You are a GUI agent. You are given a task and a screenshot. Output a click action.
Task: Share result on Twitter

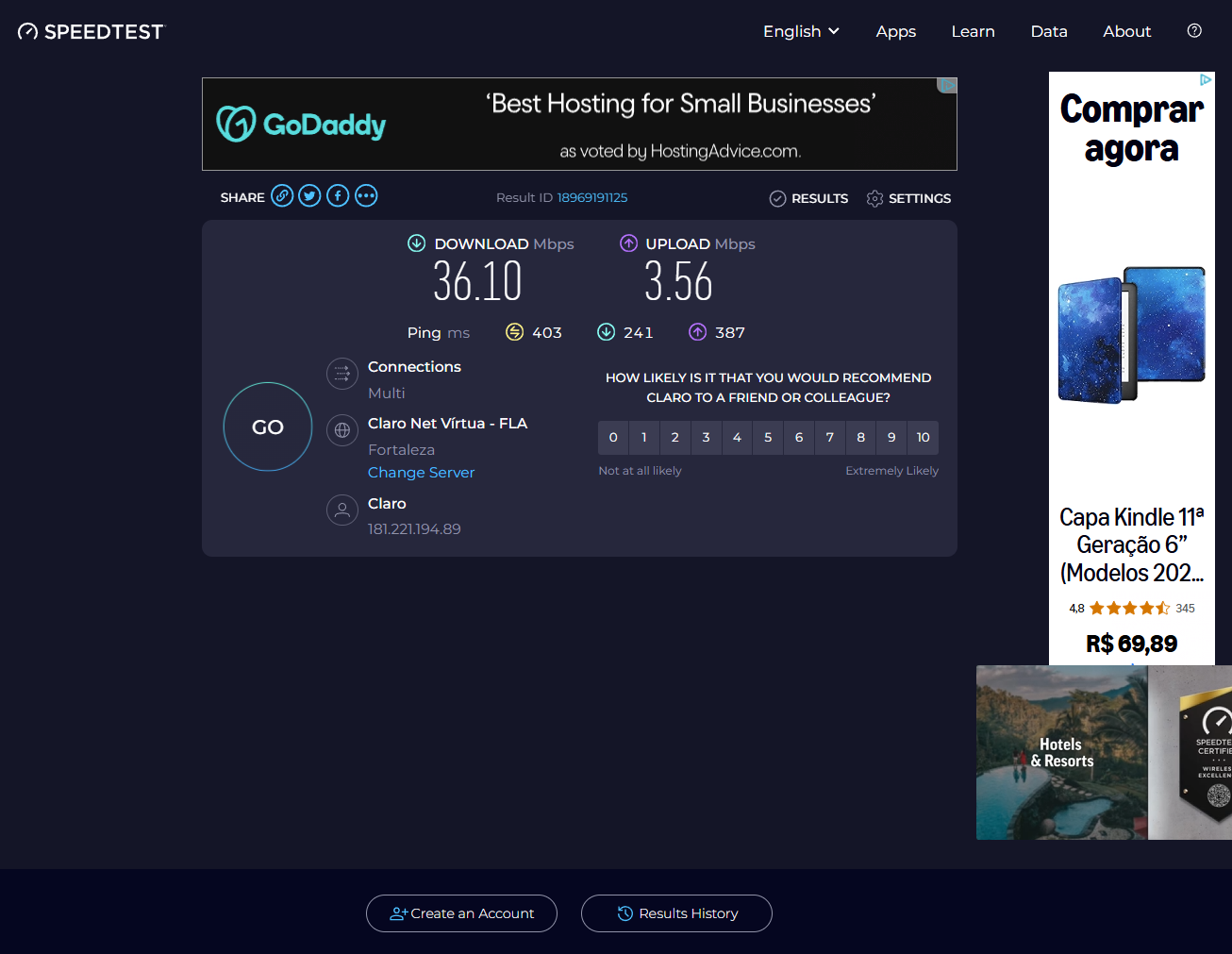tap(309, 196)
